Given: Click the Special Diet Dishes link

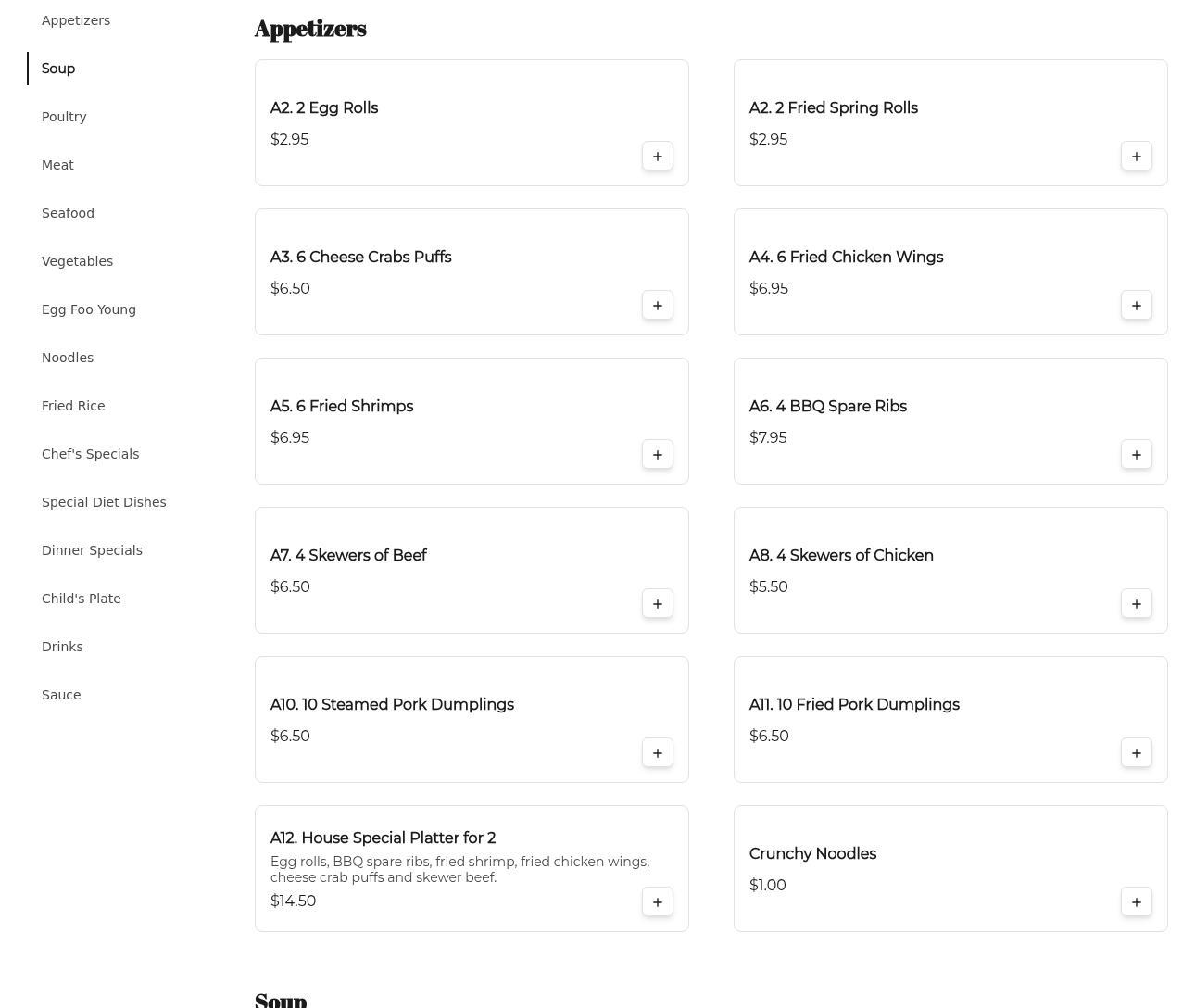Looking at the screenshot, I should (104, 502).
